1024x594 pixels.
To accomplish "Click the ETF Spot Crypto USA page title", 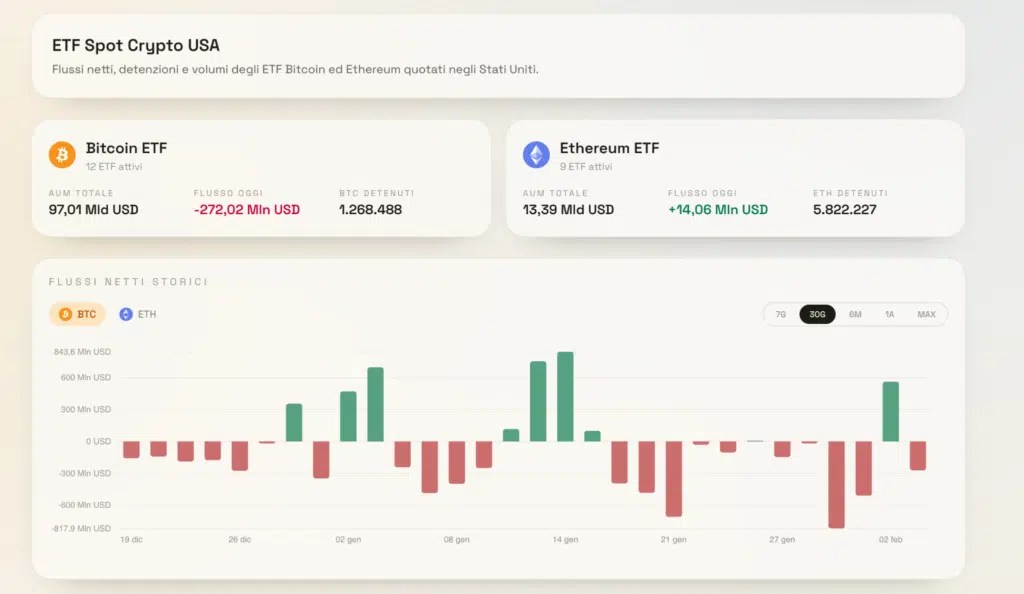I will pos(136,45).
